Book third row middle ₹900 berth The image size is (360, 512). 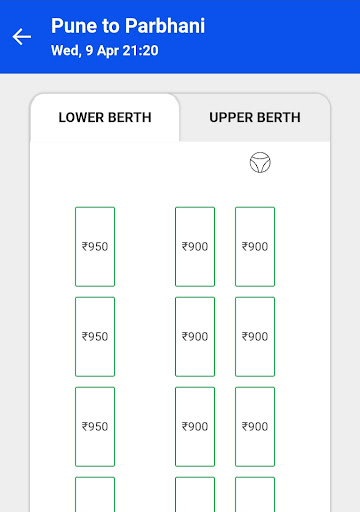pos(195,427)
